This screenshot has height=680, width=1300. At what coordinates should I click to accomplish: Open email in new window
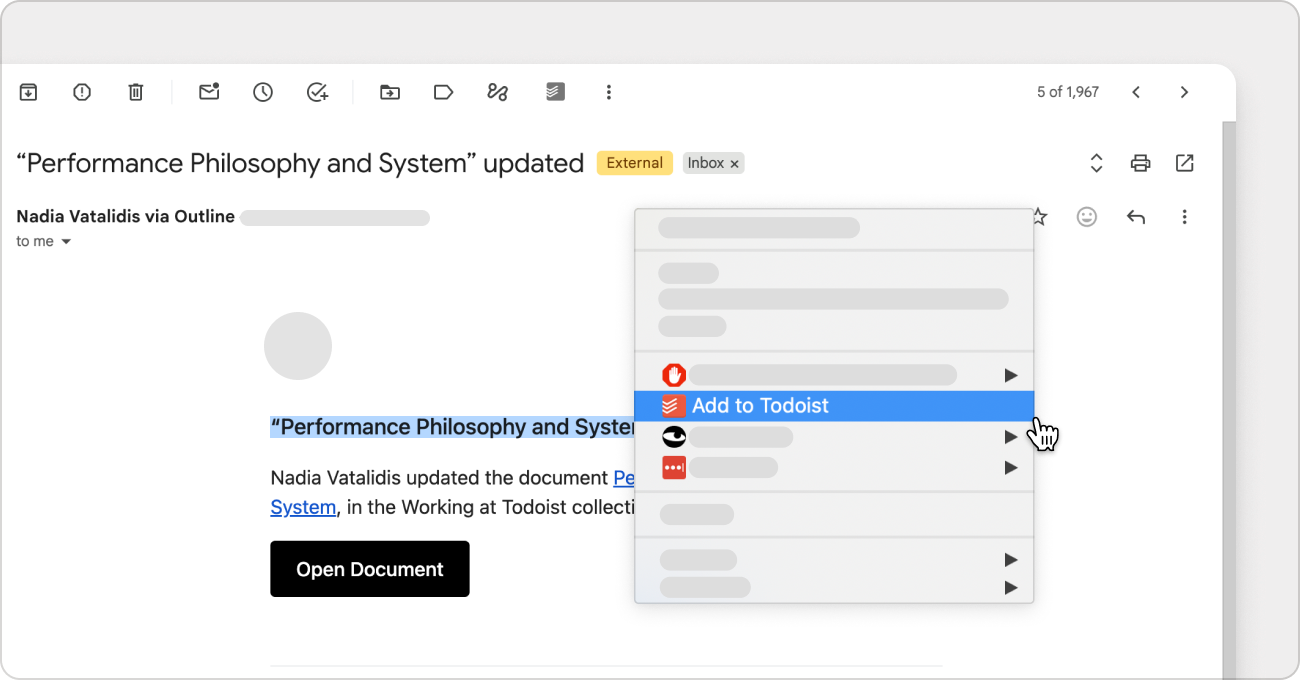pyautogui.click(x=1185, y=163)
